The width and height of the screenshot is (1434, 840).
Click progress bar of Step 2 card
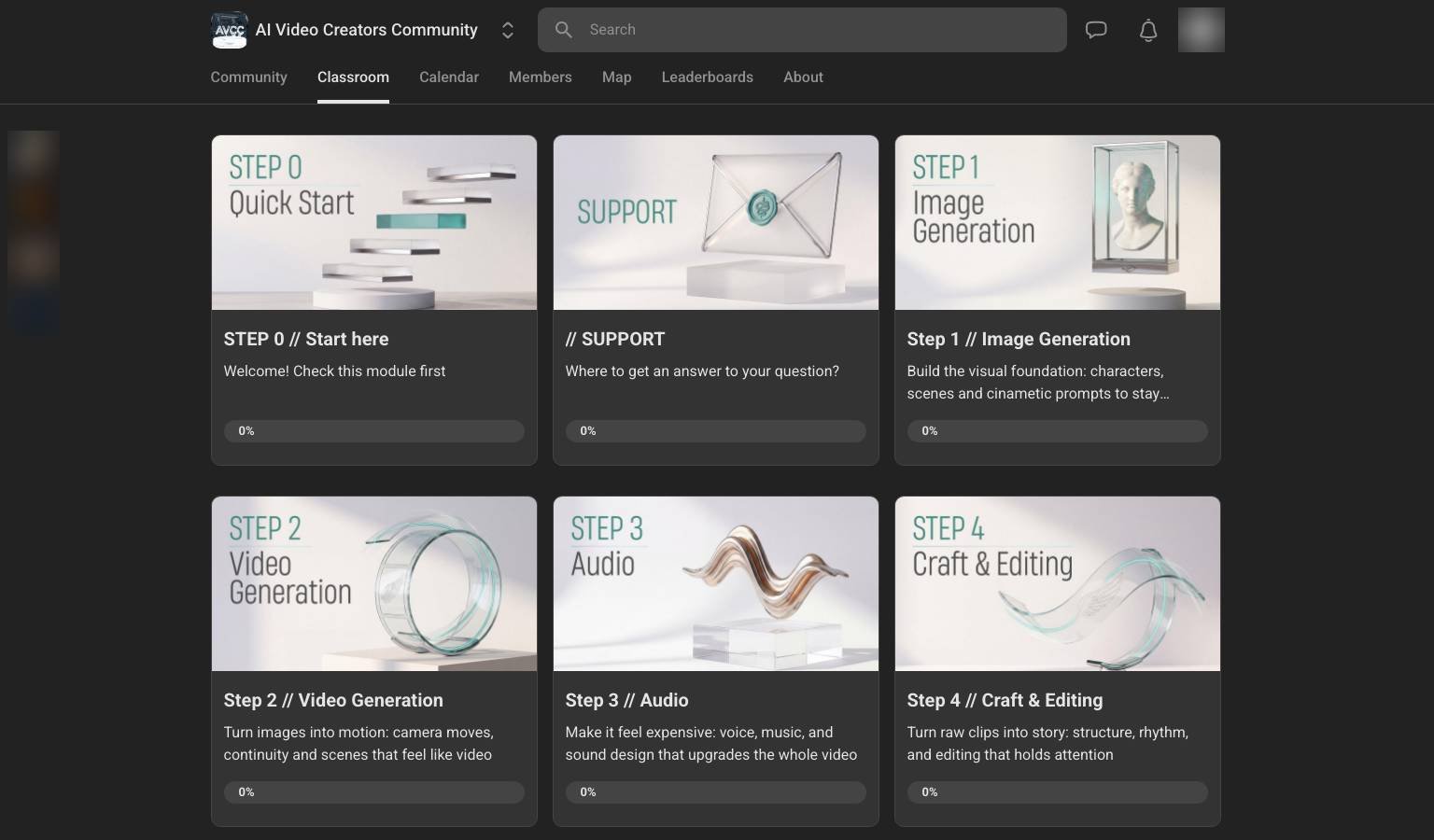pos(374,792)
